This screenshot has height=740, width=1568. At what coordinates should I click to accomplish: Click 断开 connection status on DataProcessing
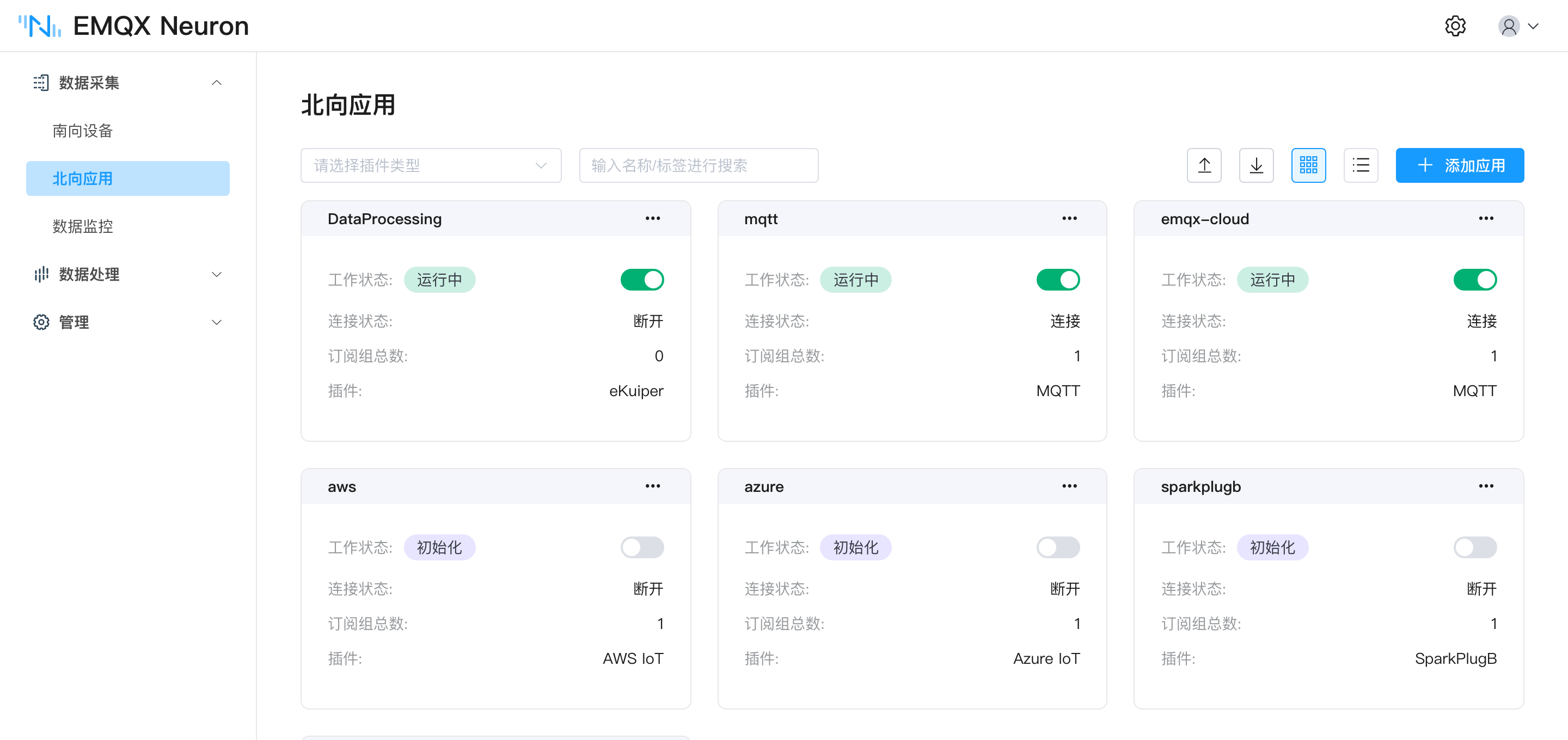click(648, 322)
